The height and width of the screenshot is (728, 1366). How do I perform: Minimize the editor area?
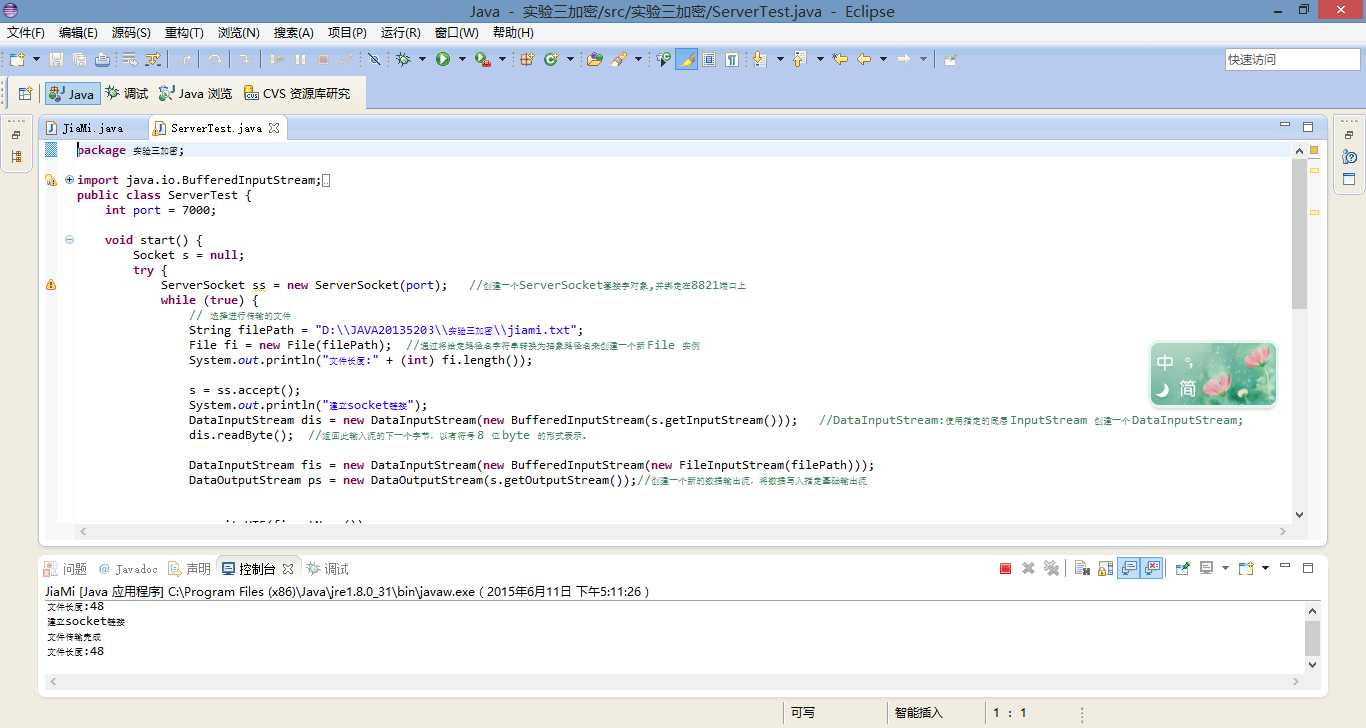(1285, 126)
